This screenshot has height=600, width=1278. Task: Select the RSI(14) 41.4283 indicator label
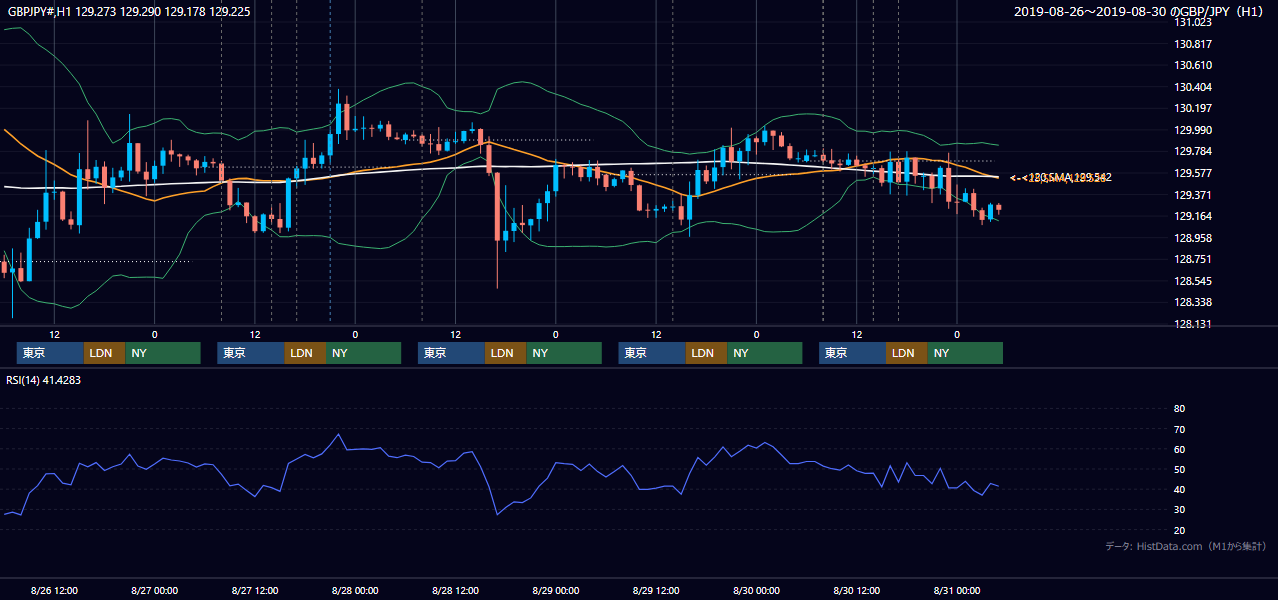tap(44, 380)
